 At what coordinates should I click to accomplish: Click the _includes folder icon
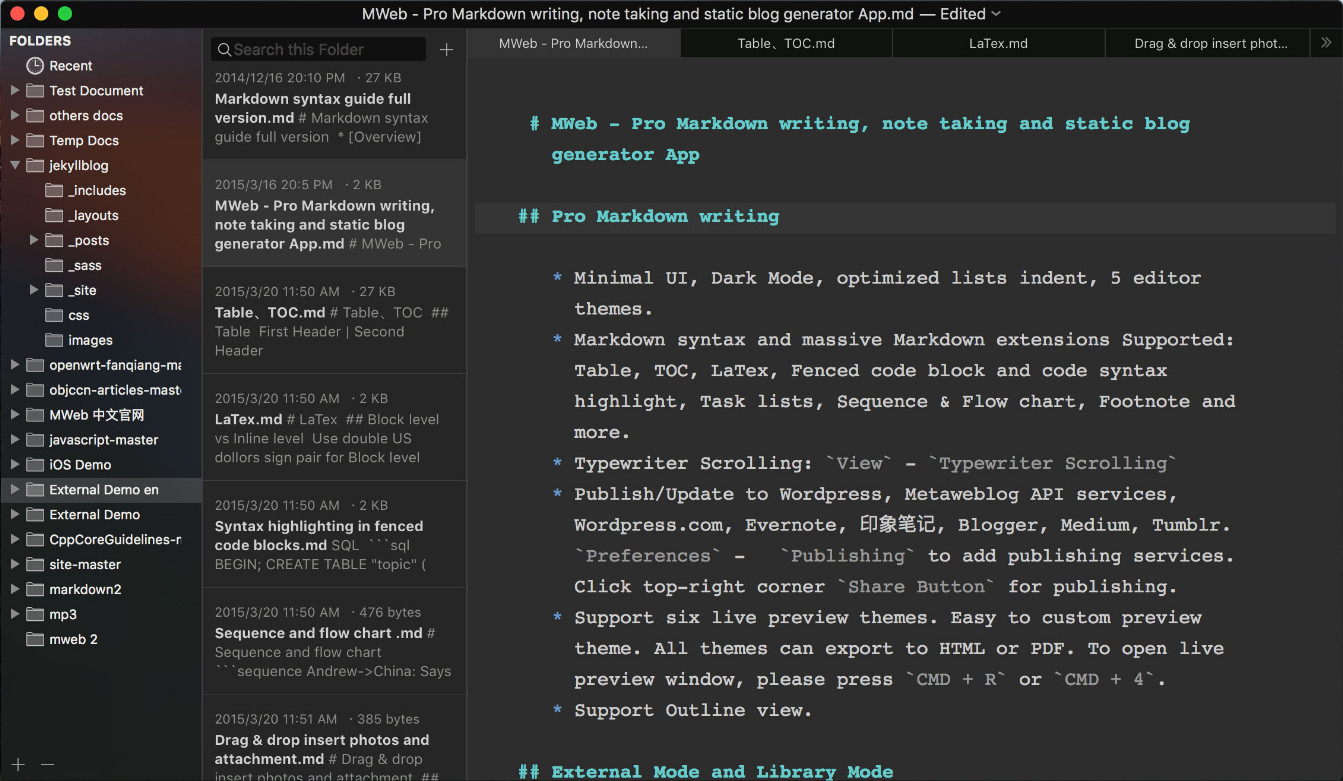coord(55,191)
